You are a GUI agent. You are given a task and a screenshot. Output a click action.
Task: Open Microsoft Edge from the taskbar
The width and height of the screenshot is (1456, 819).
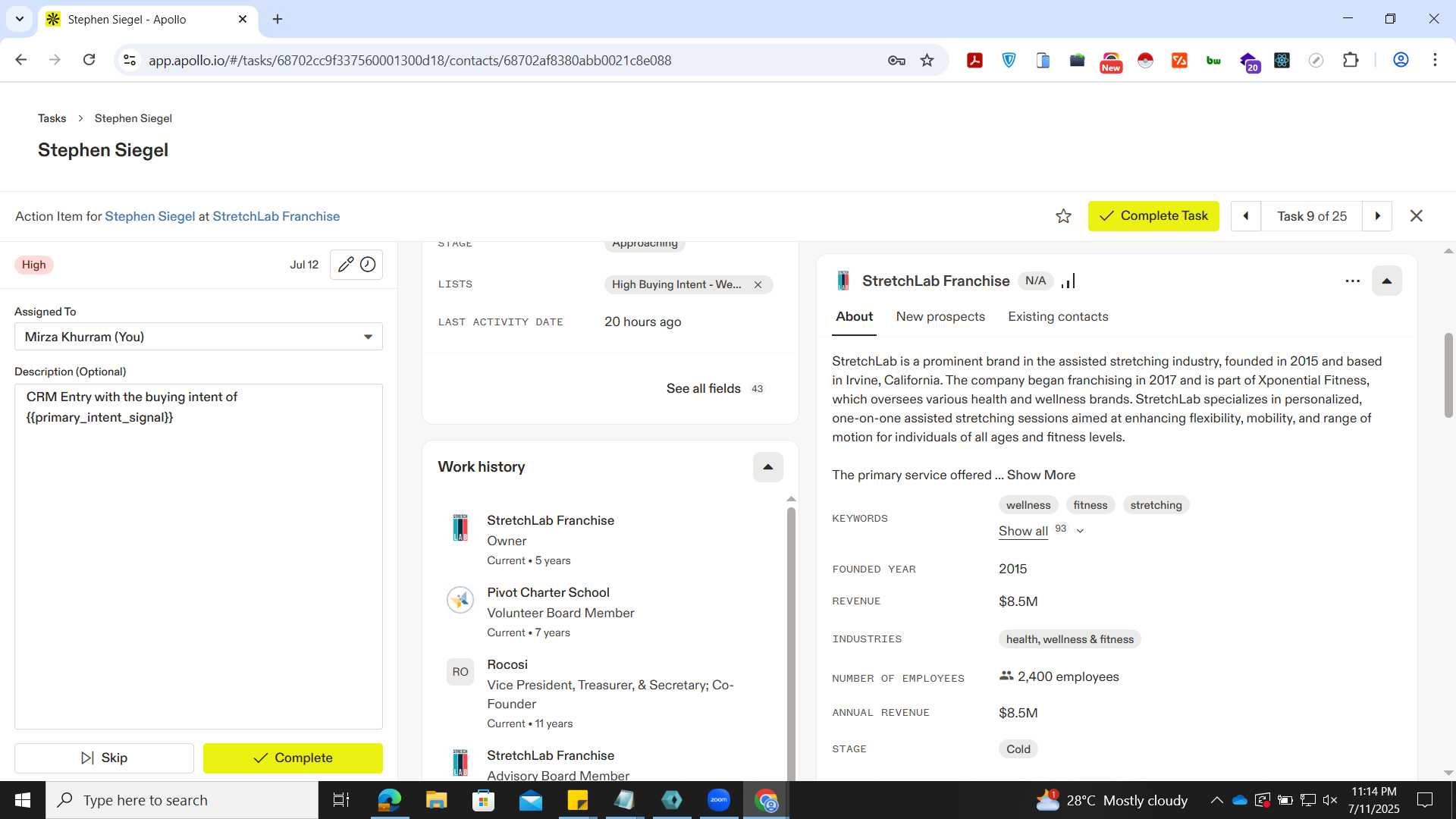(389, 800)
